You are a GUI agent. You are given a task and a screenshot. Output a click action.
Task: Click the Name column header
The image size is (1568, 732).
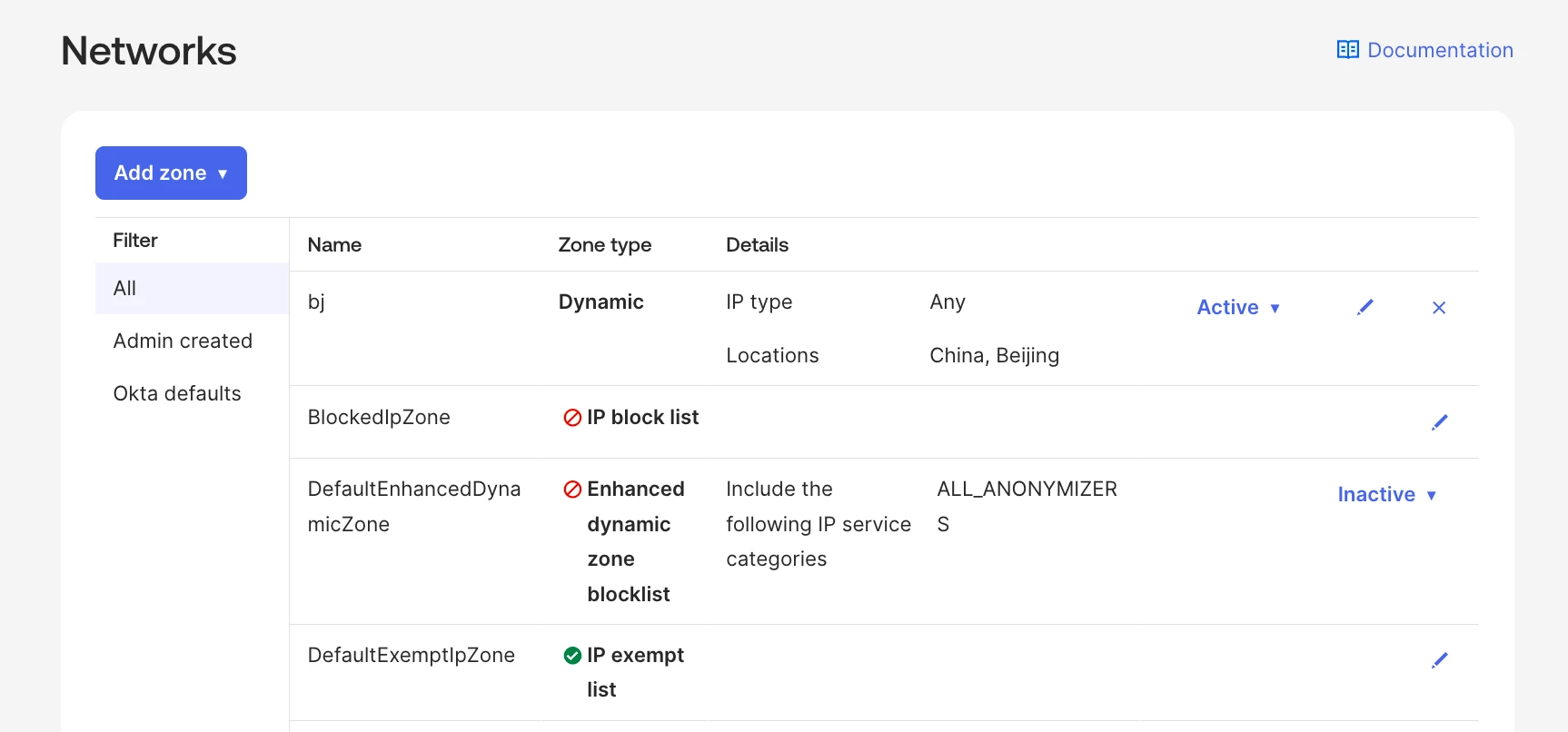334,245
